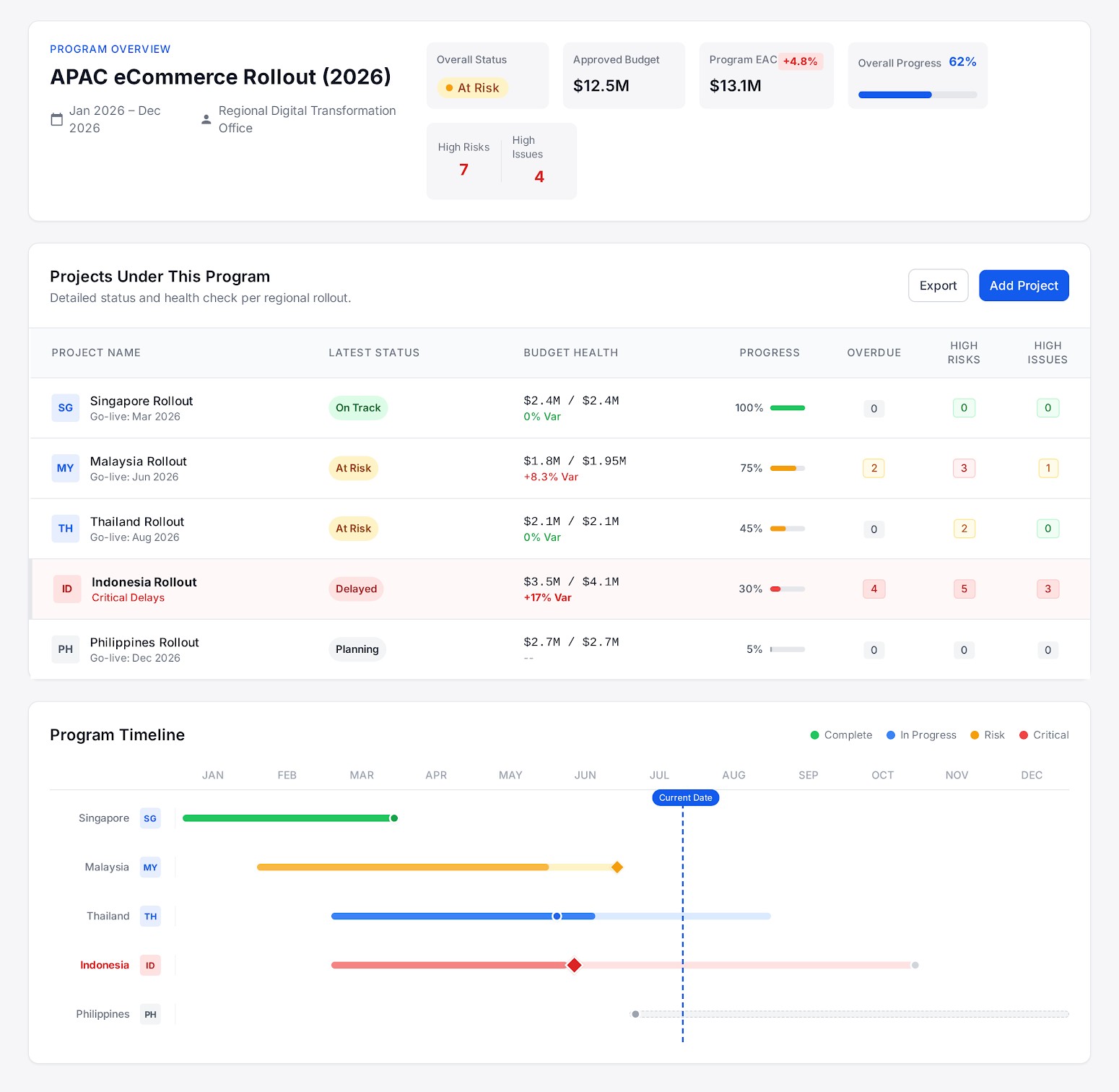
Task: Click the ID badge beside Indonesia Rollout
Action: [66, 589]
